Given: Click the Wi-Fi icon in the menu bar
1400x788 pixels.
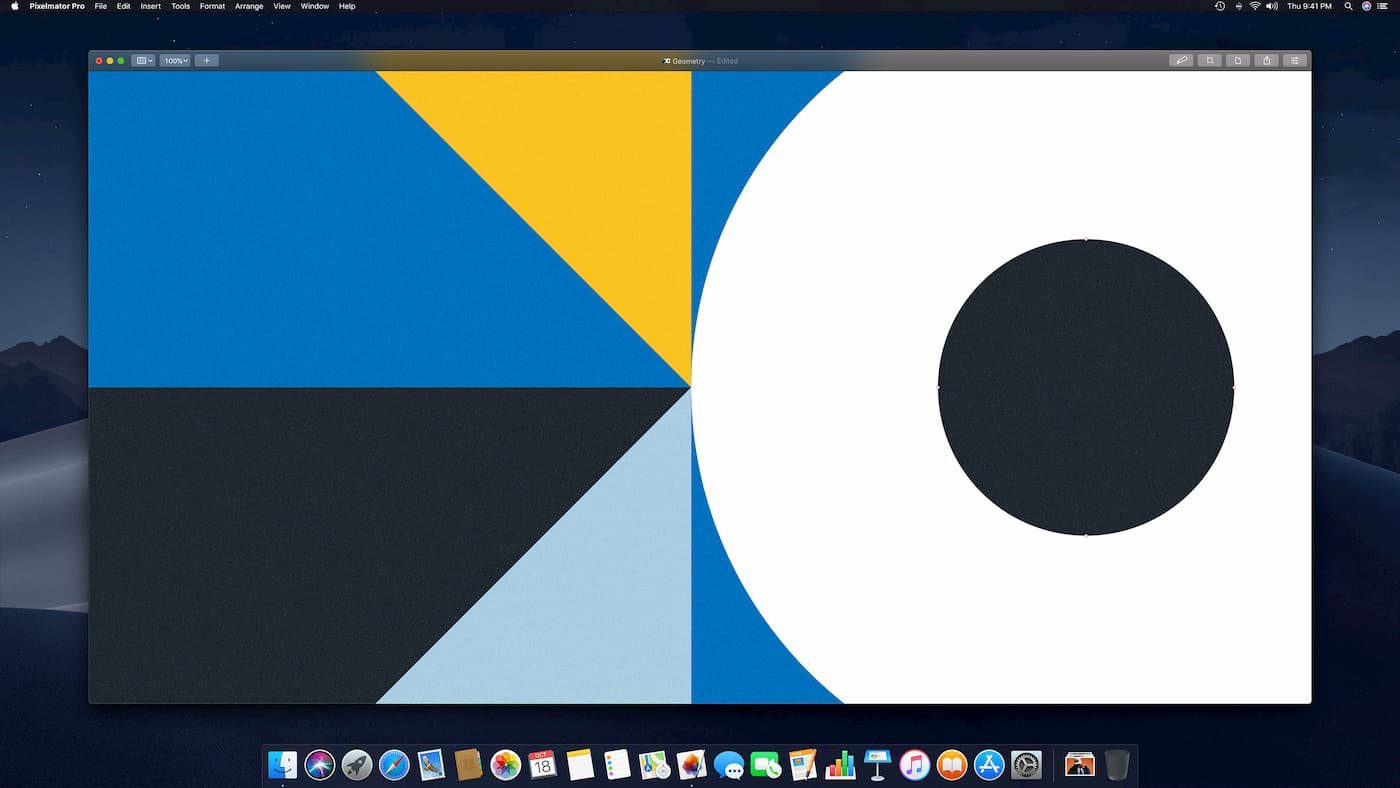Looking at the screenshot, I should (x=1255, y=6).
